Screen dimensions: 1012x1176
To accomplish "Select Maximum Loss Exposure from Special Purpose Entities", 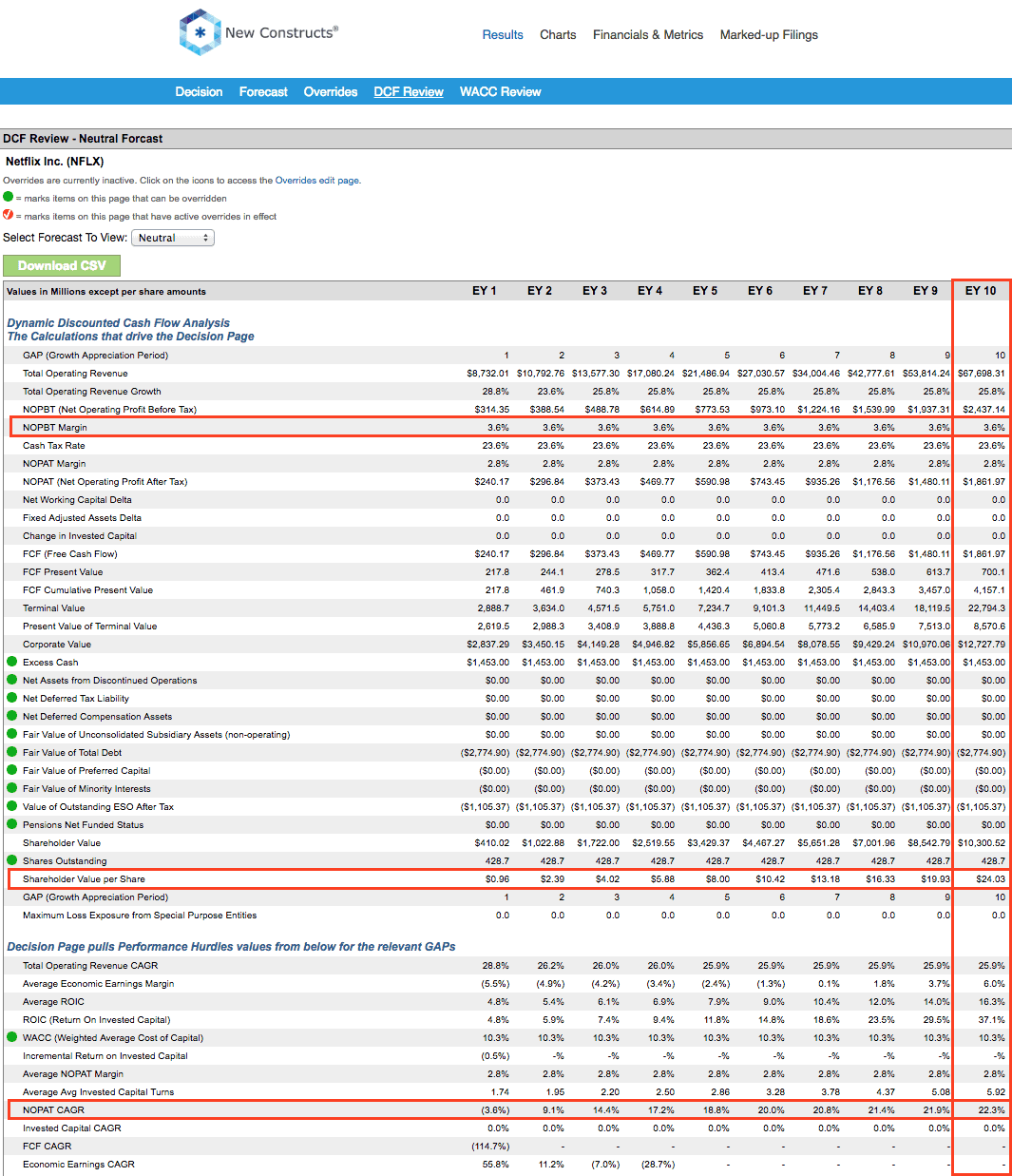I will coord(140,916).
